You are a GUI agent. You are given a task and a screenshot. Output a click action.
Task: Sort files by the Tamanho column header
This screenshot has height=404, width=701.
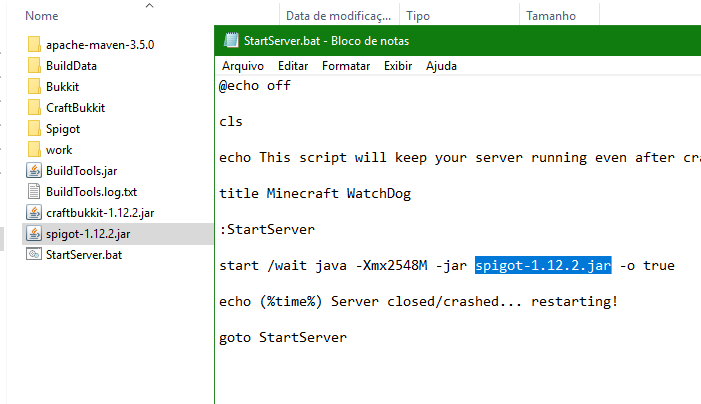coord(551,16)
